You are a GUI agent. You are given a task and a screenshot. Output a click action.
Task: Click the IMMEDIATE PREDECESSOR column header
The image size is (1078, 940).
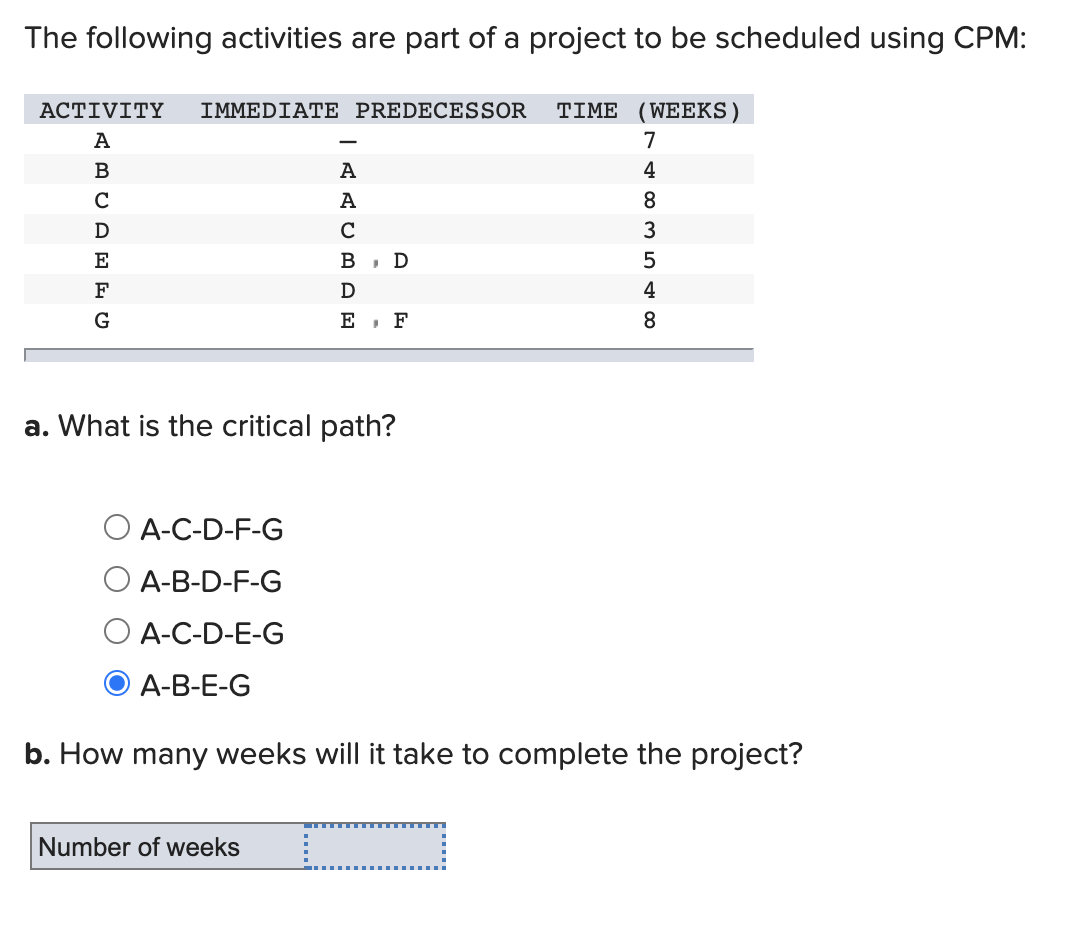[364, 110]
